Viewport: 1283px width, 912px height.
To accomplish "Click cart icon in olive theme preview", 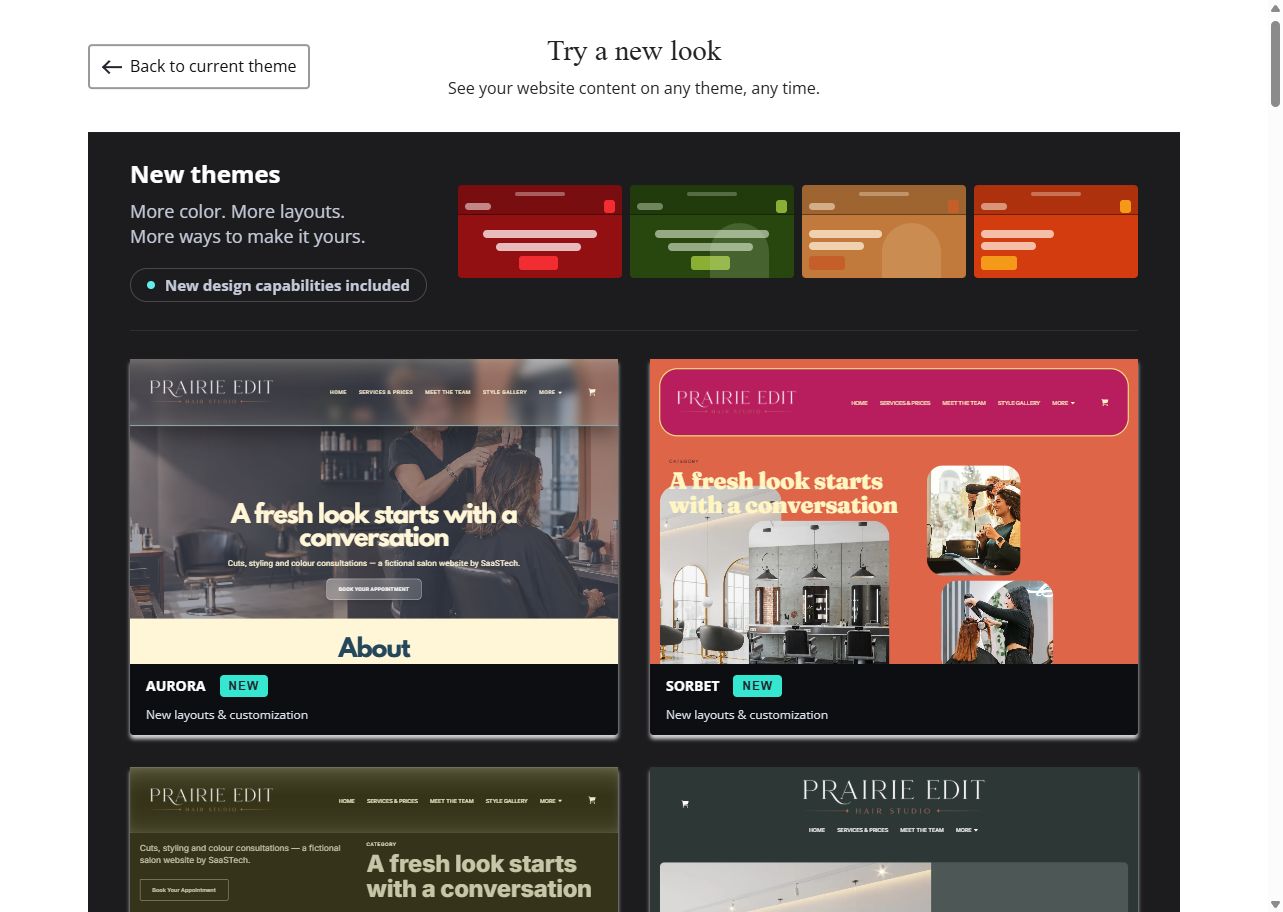I will coord(592,800).
